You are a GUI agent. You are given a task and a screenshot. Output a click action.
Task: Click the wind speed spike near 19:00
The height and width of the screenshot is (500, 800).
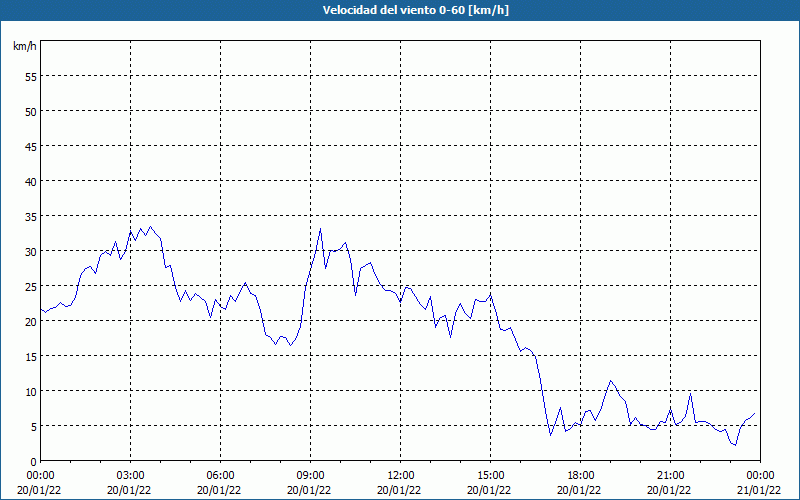tap(610, 381)
